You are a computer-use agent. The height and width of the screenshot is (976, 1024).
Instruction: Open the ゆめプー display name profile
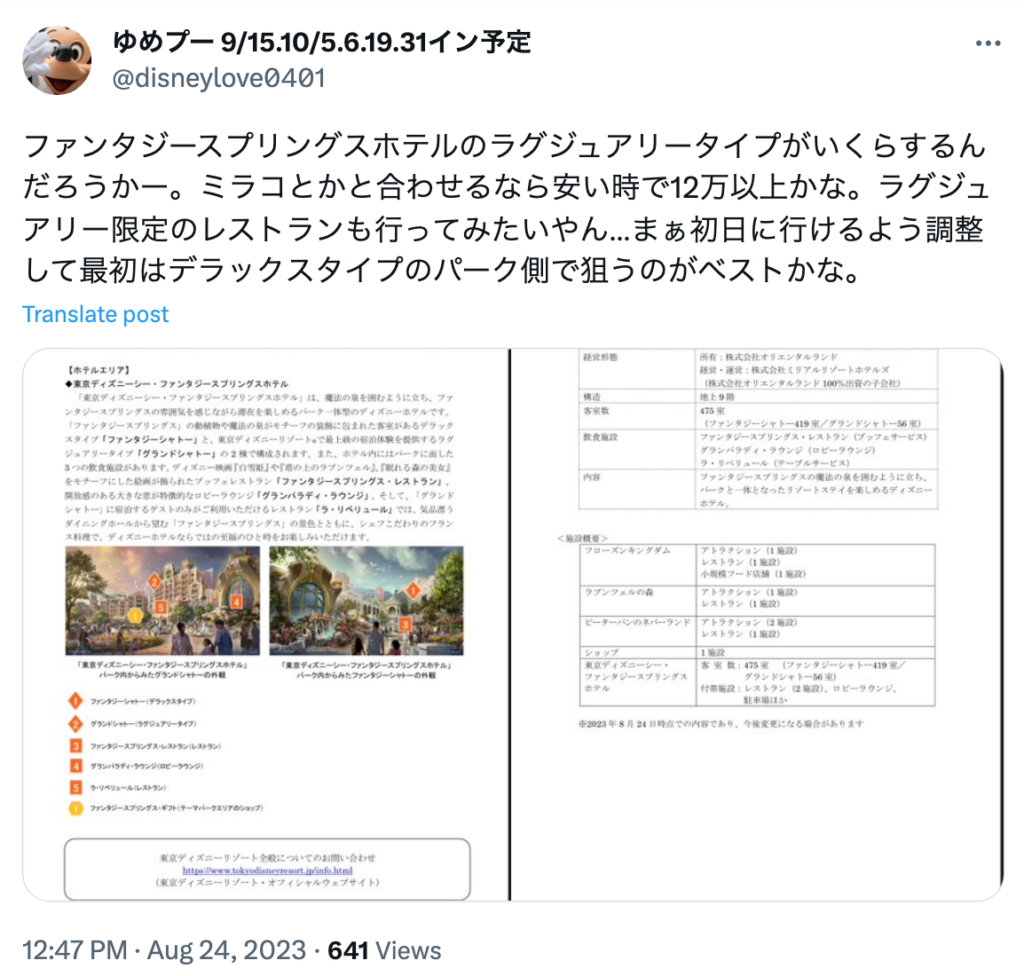[321, 42]
